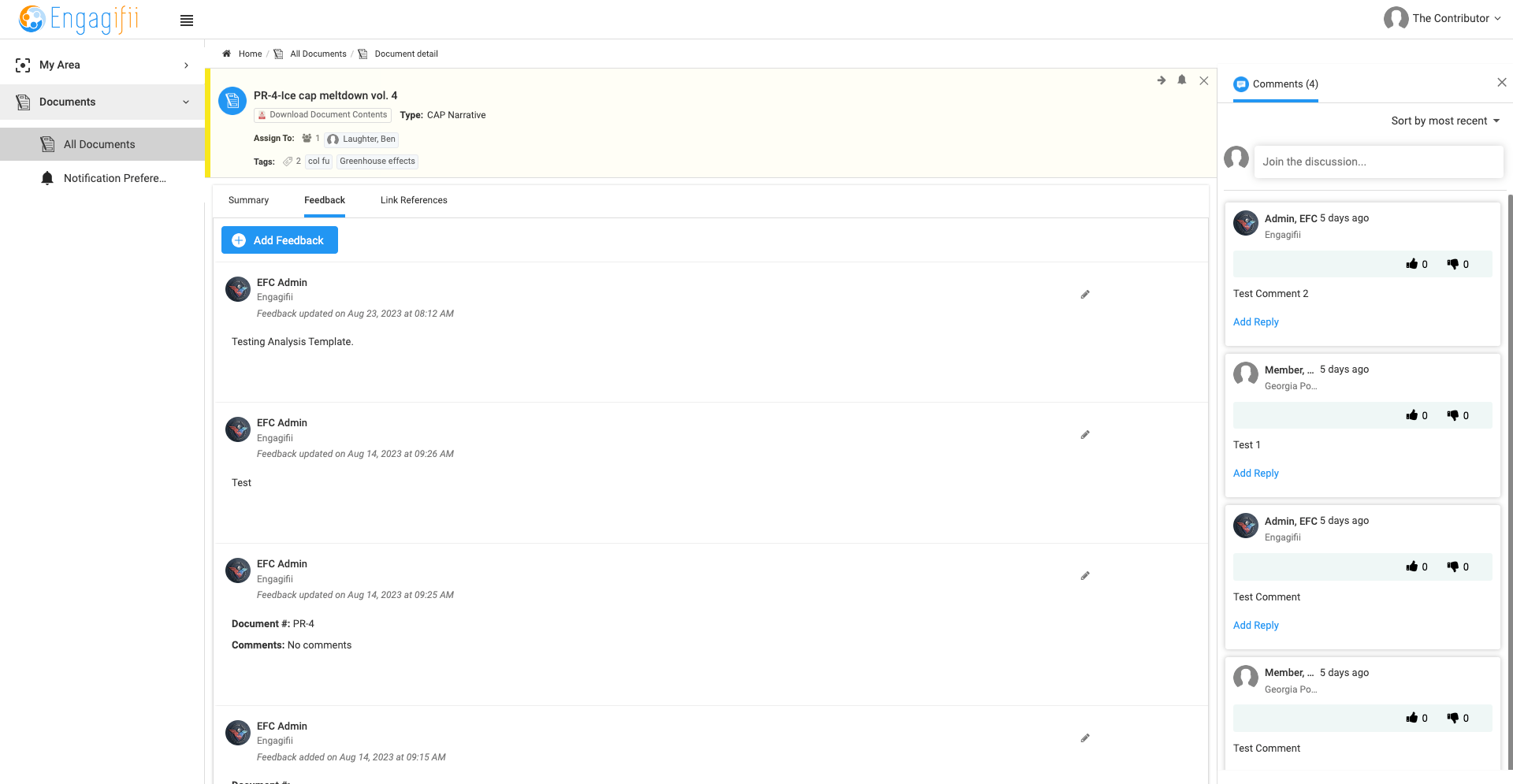Click the Document detail breadcrumb
1513x784 pixels.
click(406, 54)
